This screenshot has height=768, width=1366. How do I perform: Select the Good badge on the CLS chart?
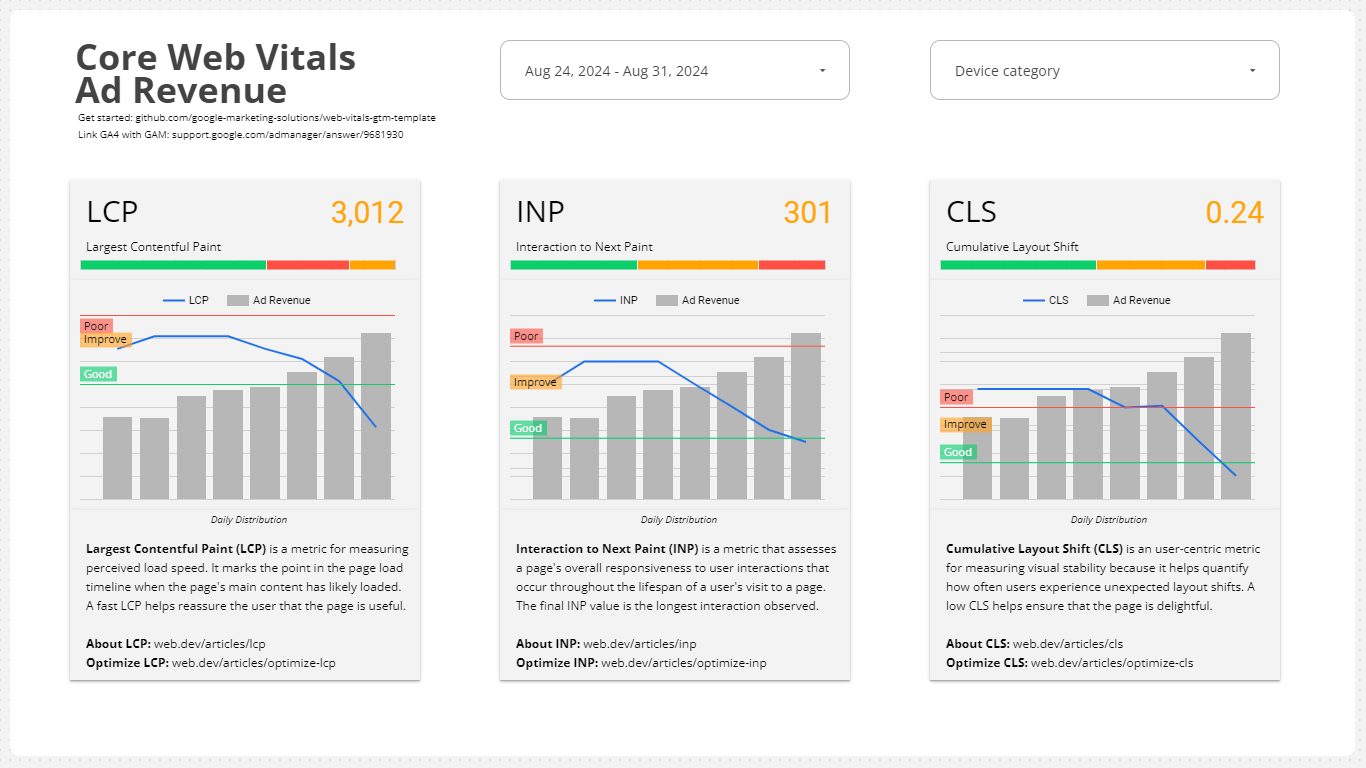(x=958, y=452)
